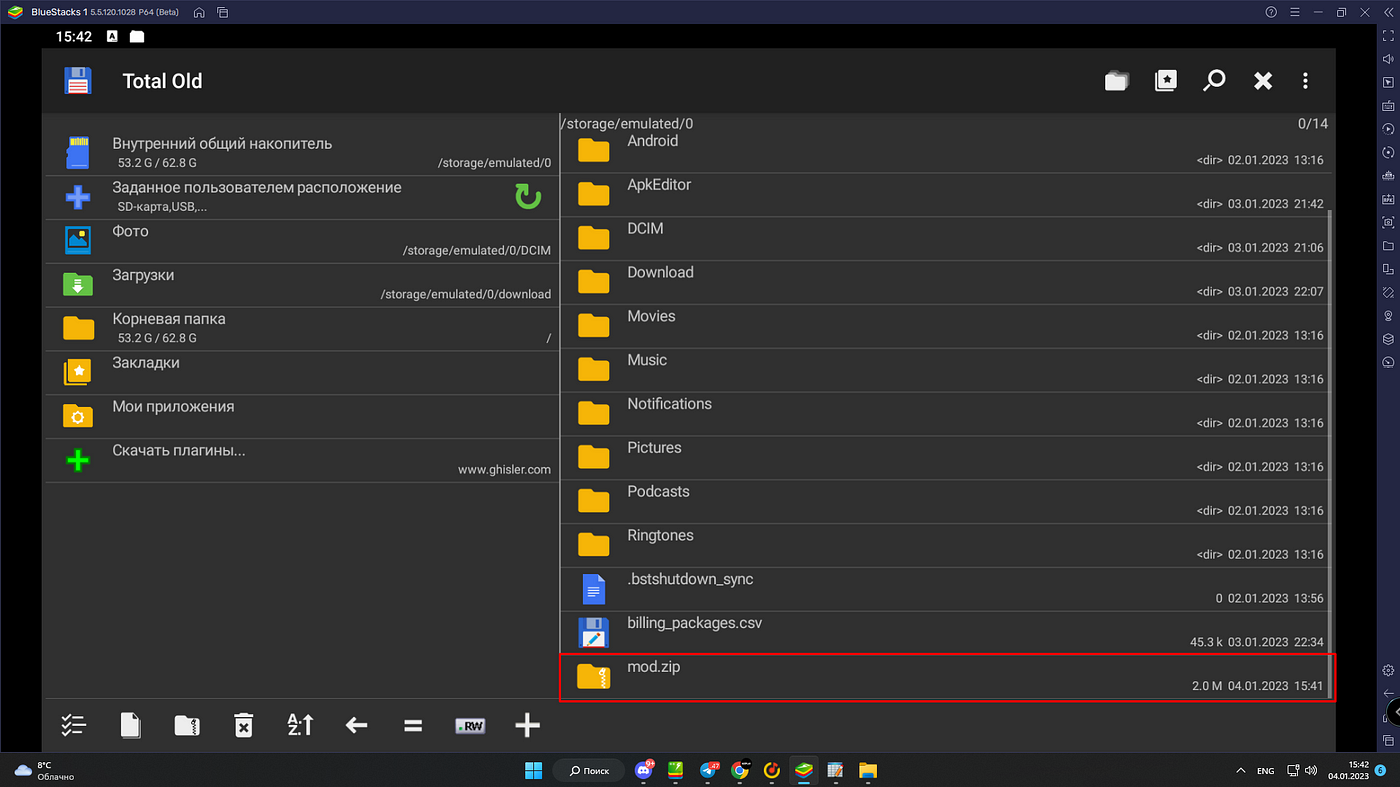Show hidden tray icons chevron

click(1241, 771)
